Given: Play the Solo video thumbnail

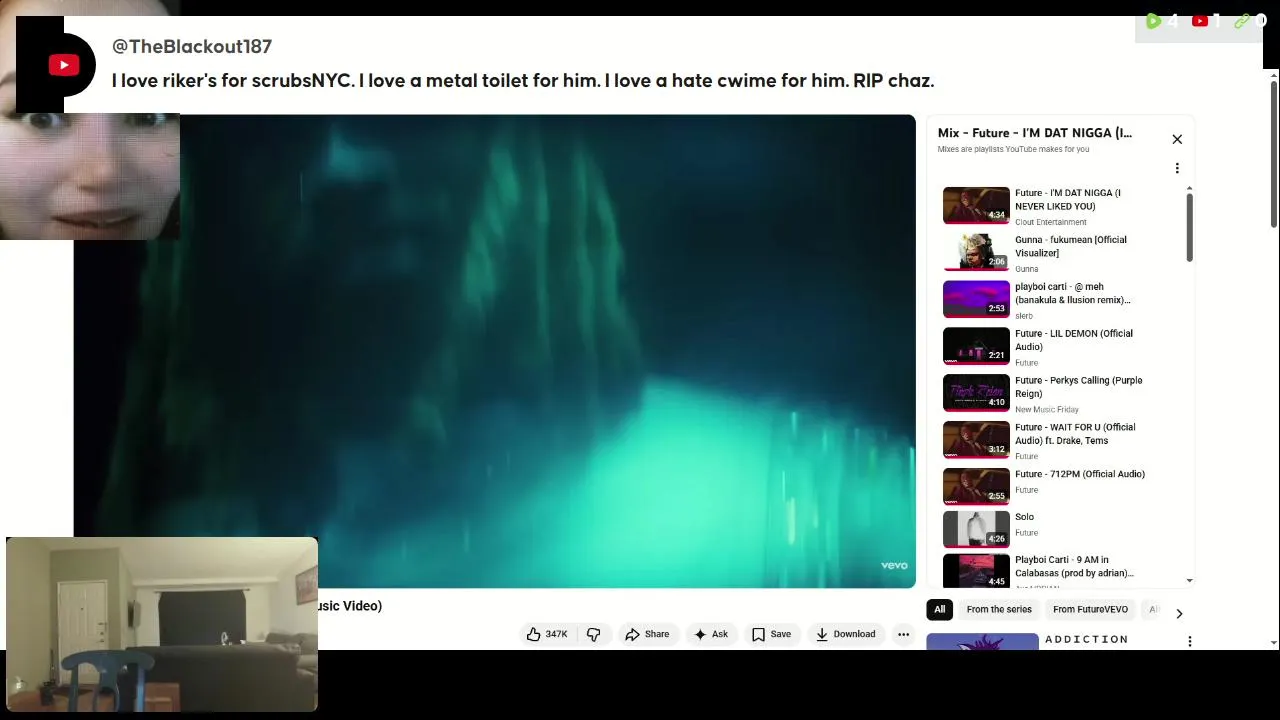Looking at the screenshot, I should pyautogui.click(x=976, y=529).
